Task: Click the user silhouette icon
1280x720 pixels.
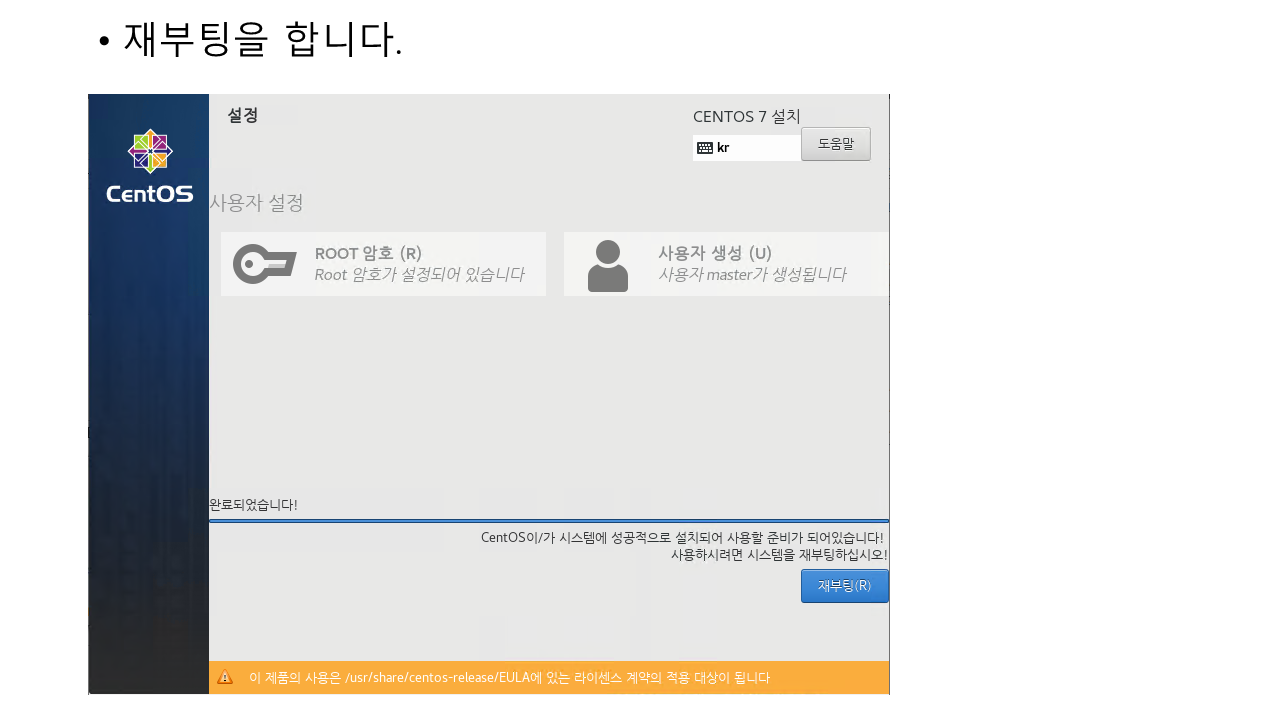Action: 608,265
